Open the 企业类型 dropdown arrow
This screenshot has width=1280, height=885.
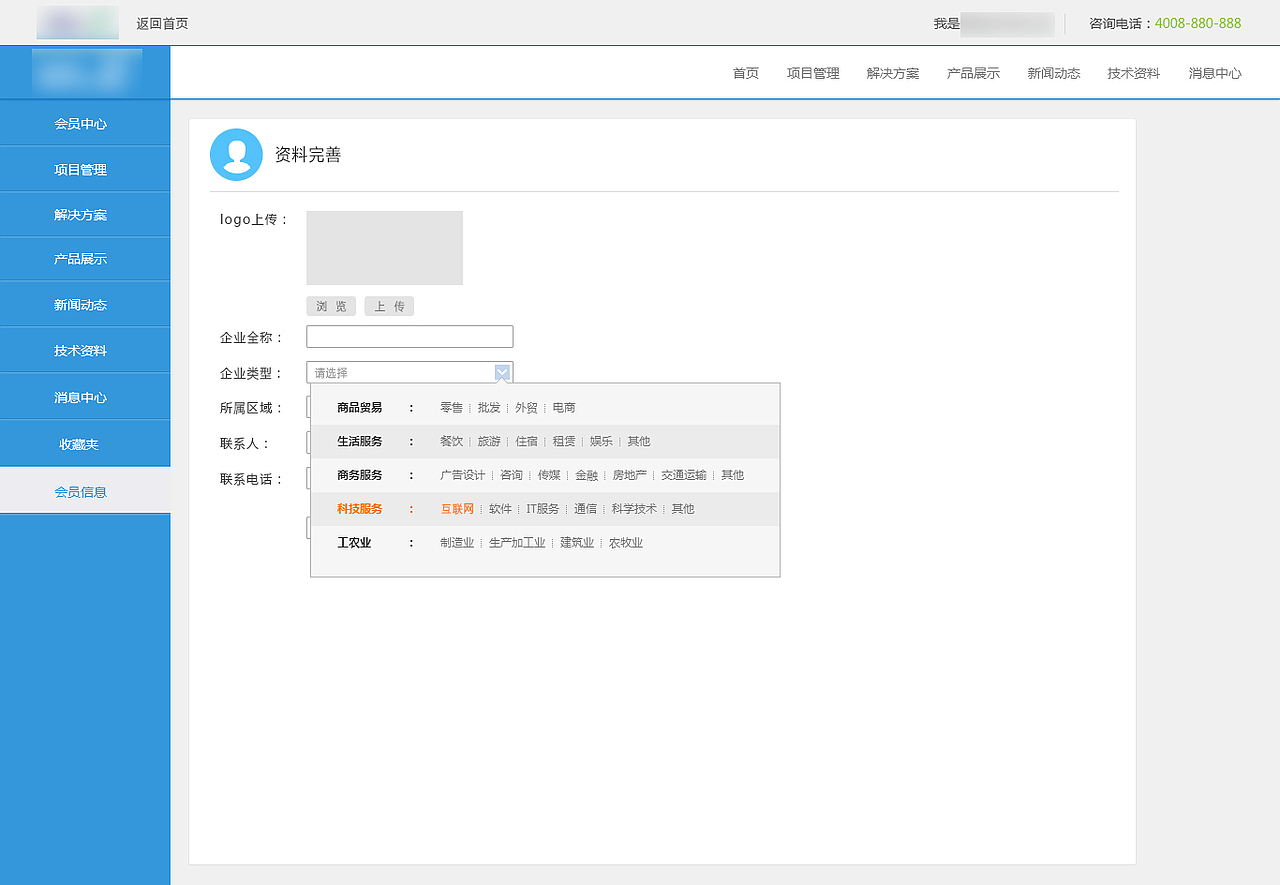501,371
